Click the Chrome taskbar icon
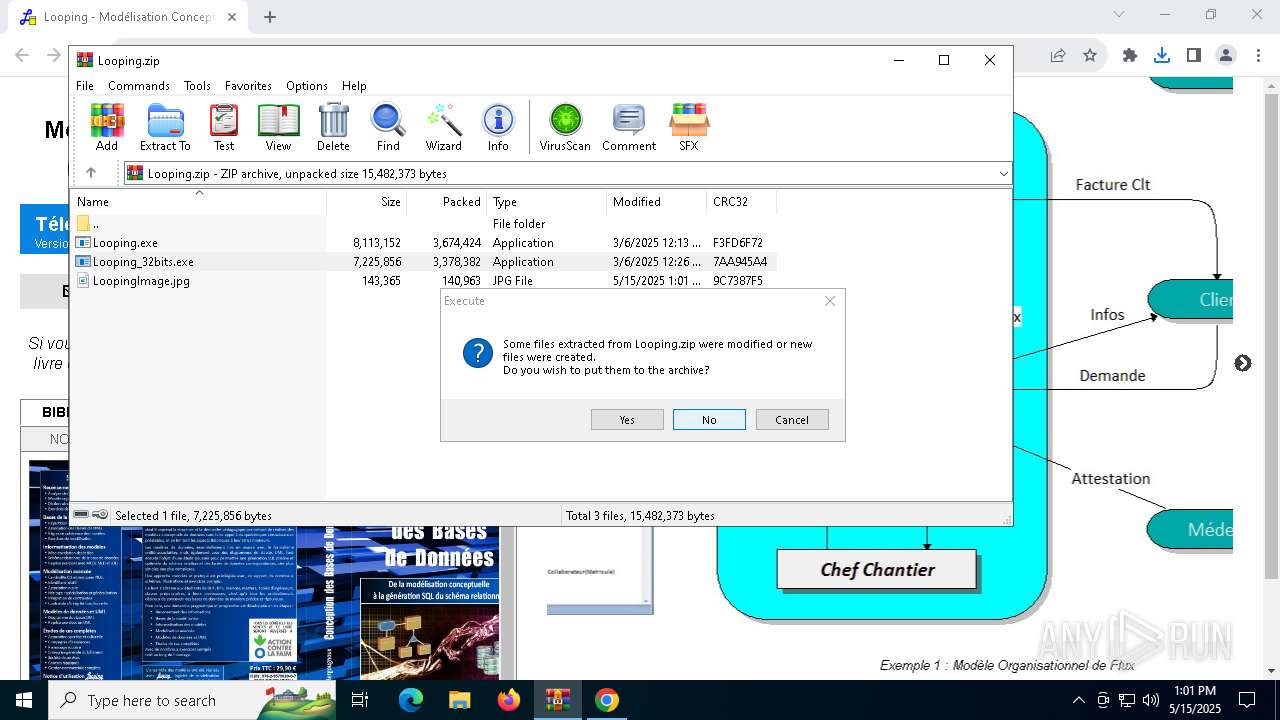 (x=606, y=700)
